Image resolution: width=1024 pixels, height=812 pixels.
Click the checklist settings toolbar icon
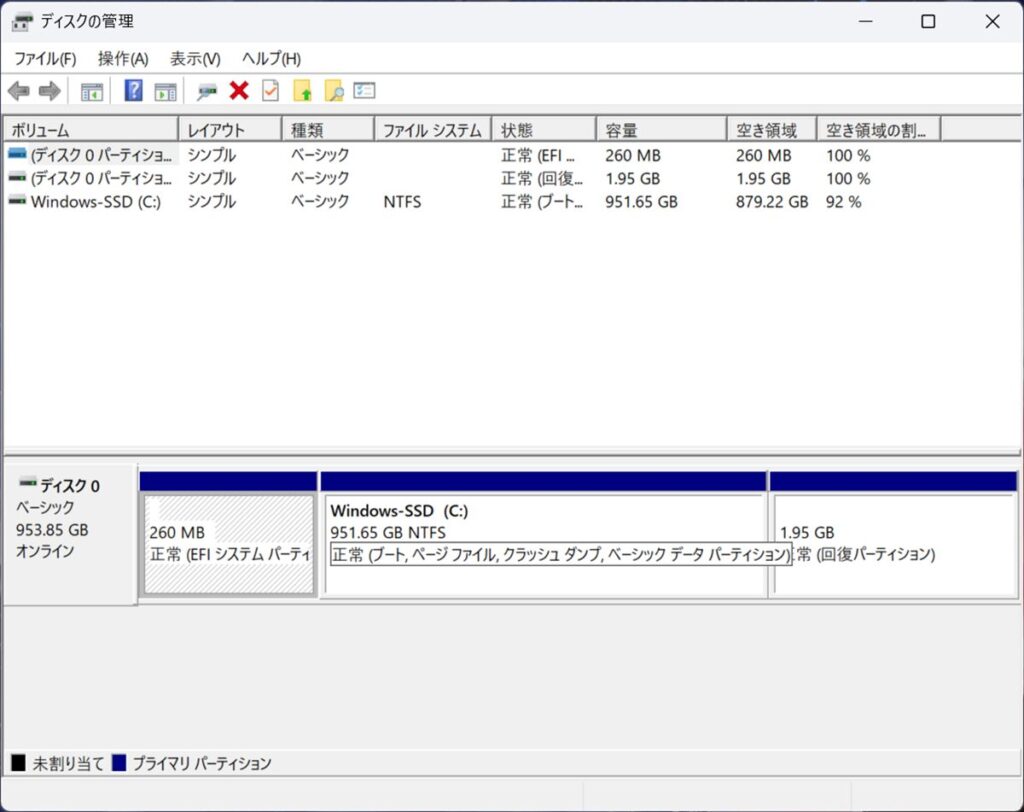364,90
